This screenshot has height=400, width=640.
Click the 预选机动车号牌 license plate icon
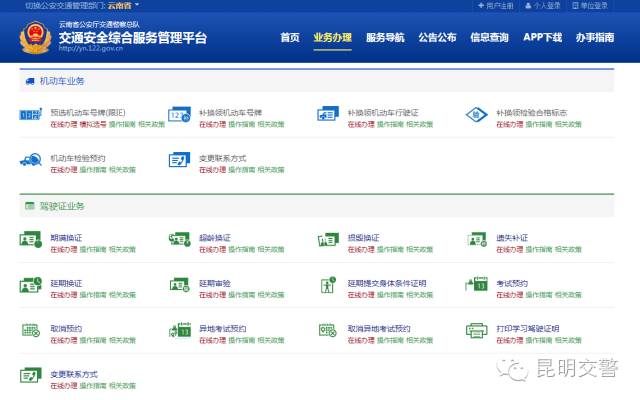[x=31, y=114]
